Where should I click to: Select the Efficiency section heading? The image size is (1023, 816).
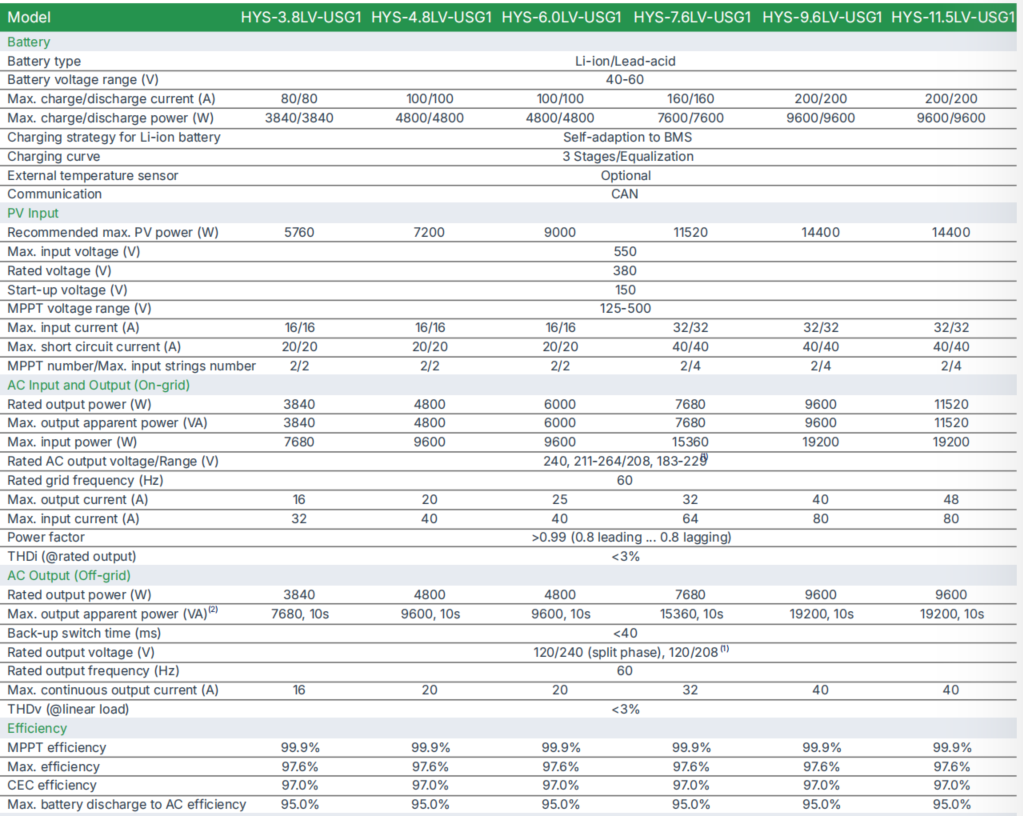(x=37, y=728)
